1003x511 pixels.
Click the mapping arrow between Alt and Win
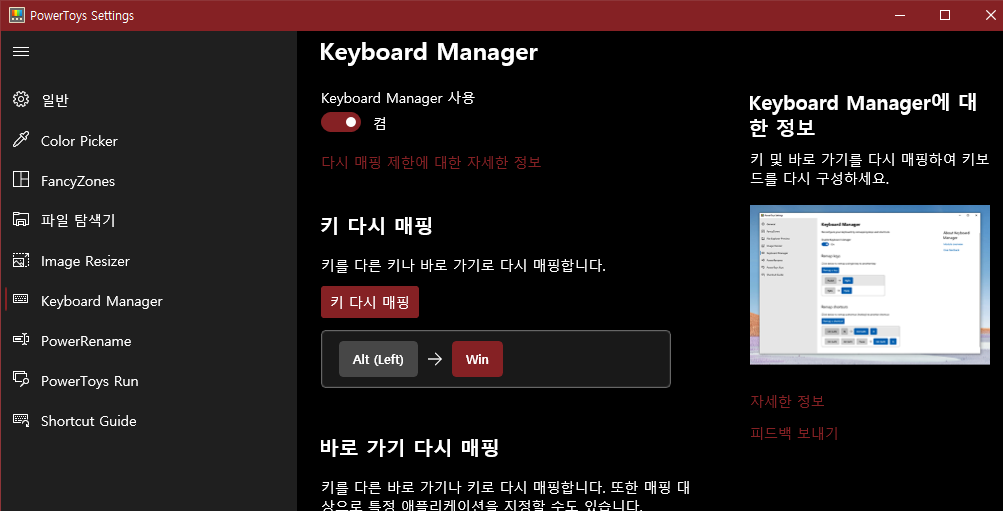click(435, 359)
